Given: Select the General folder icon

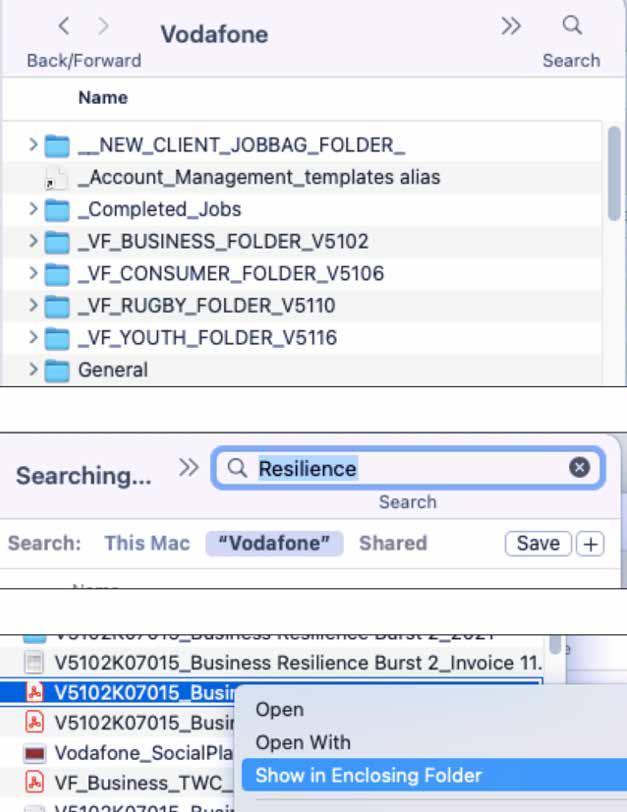Looking at the screenshot, I should (x=57, y=370).
